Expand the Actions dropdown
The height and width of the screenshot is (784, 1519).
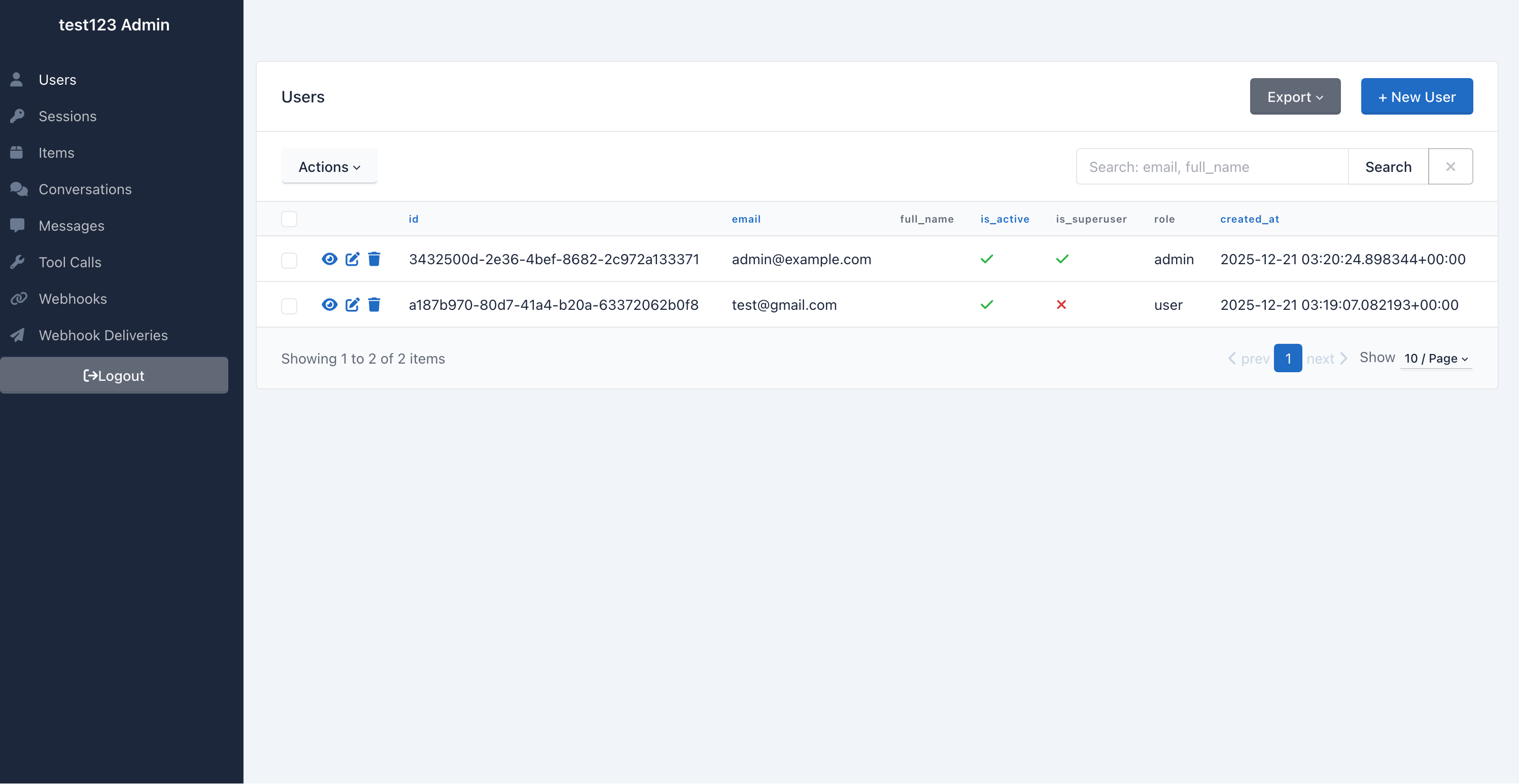tap(329, 167)
